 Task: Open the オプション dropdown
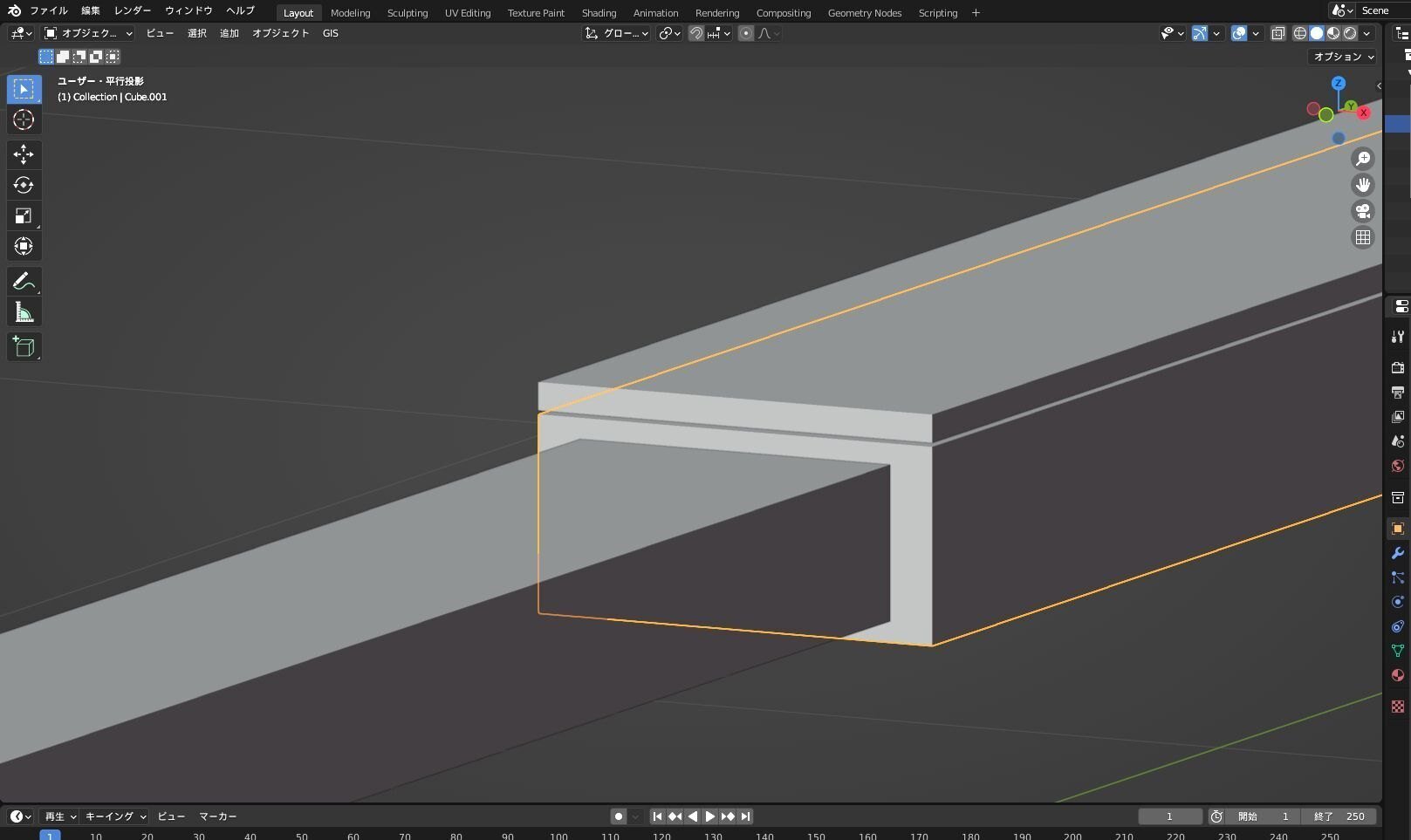pyautogui.click(x=1344, y=57)
